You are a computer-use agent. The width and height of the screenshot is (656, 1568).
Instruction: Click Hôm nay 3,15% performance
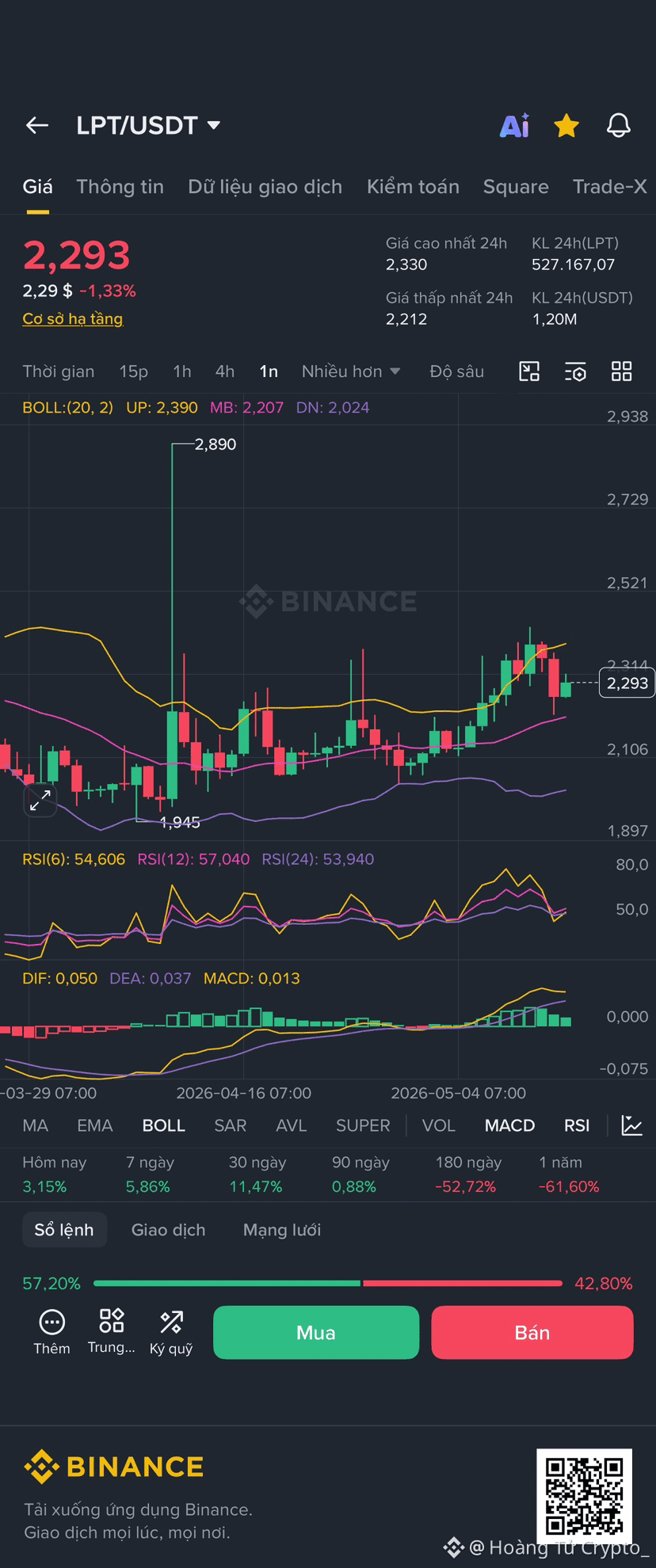click(54, 1174)
